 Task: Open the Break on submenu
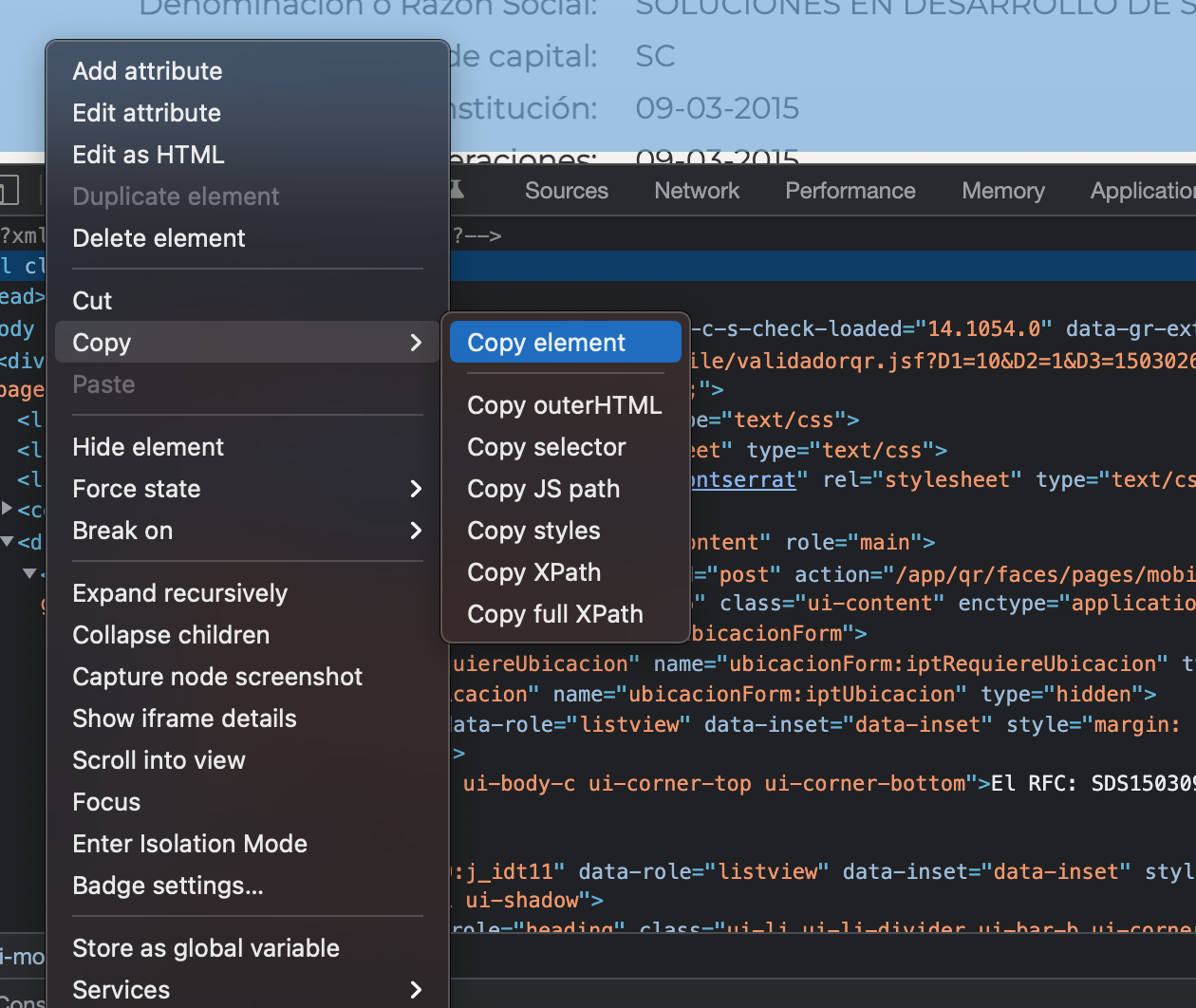[247, 531]
